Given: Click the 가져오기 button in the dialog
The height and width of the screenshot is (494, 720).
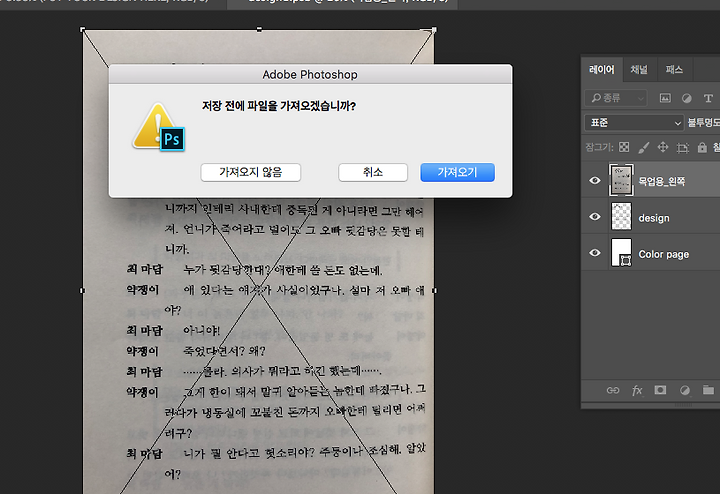Looking at the screenshot, I should (x=457, y=172).
